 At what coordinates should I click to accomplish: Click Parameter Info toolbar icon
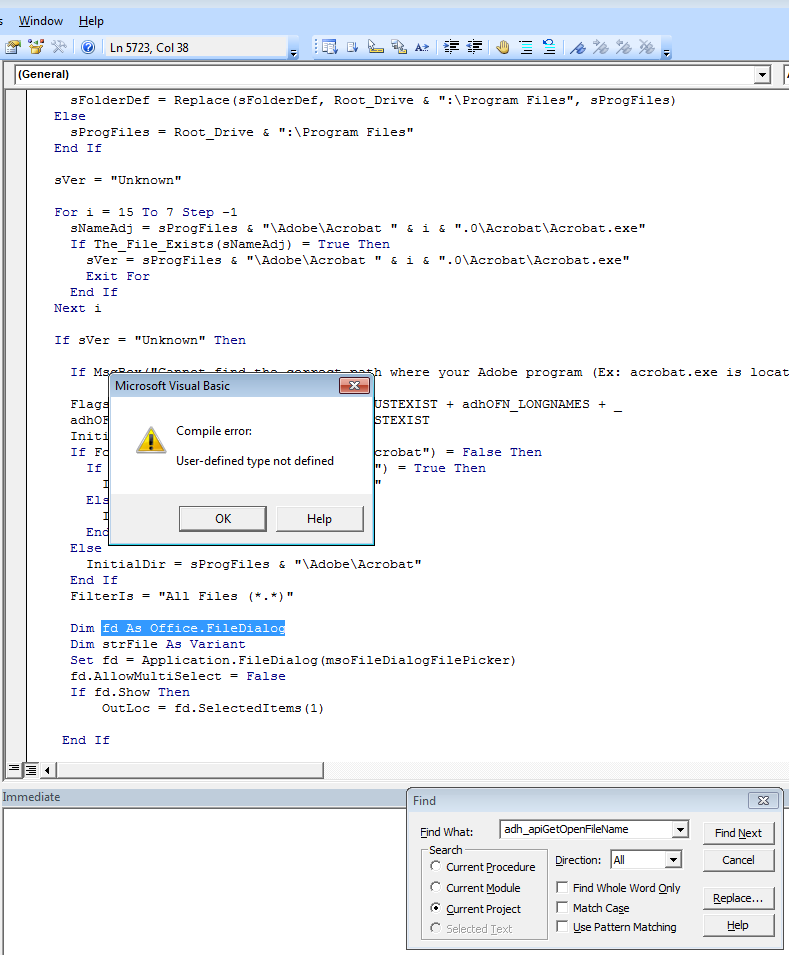(398, 47)
